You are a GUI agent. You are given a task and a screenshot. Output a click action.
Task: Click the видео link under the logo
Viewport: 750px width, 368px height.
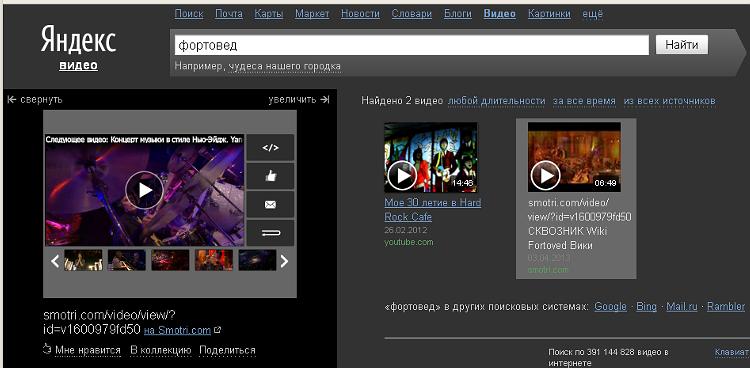point(78,66)
